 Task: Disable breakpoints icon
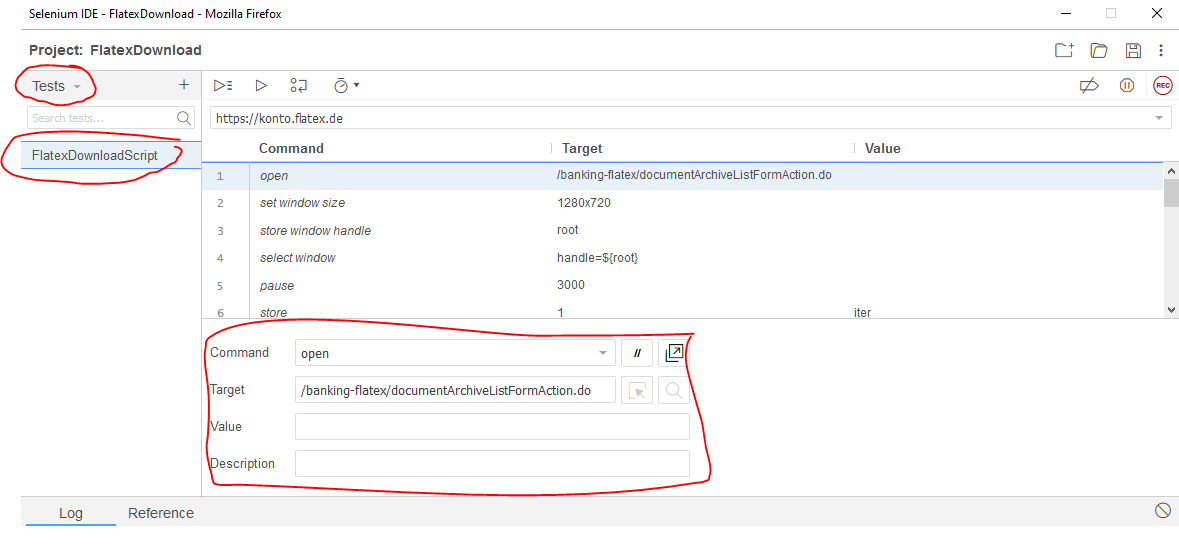[x=1089, y=86]
